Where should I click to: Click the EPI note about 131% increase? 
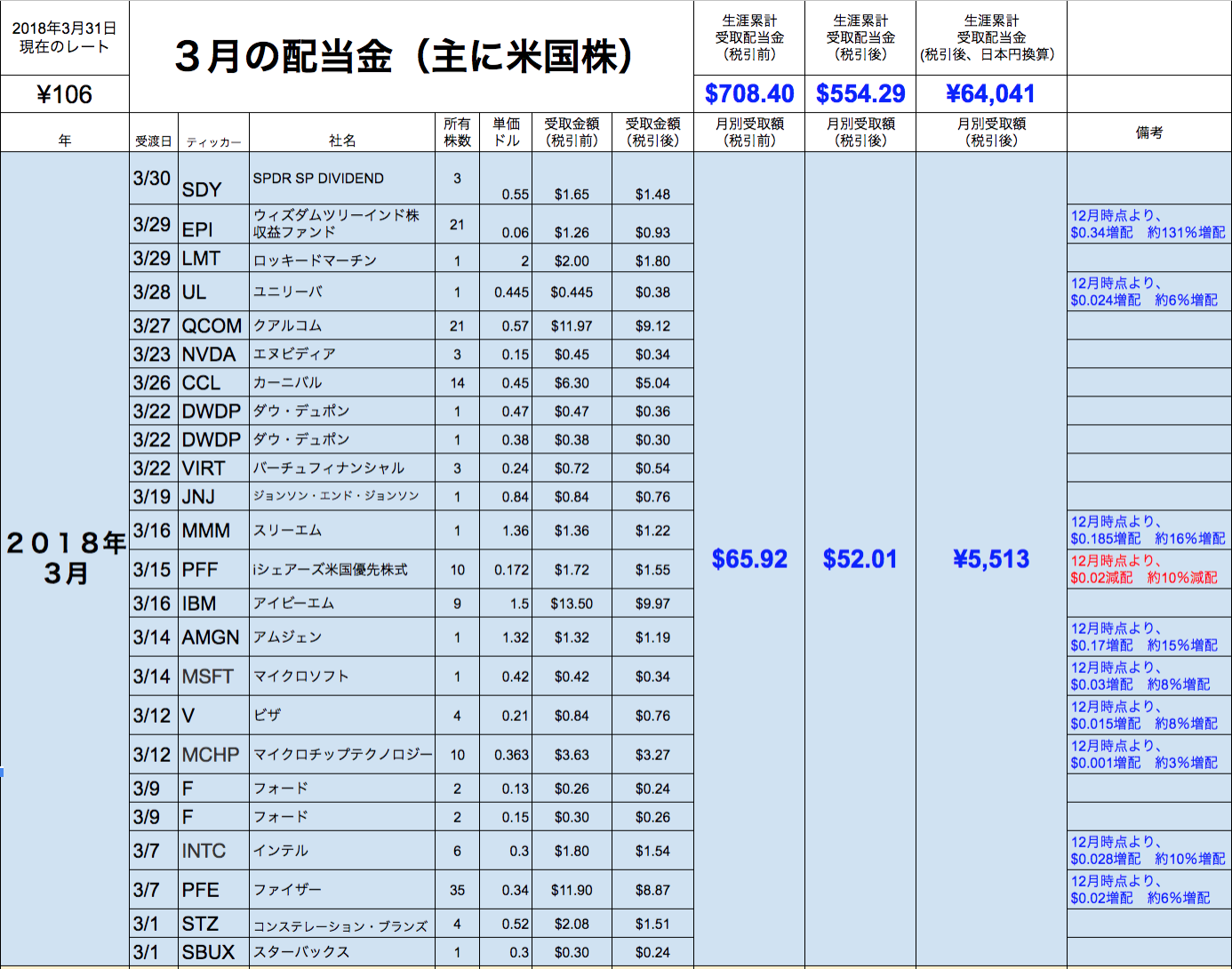[1148, 224]
